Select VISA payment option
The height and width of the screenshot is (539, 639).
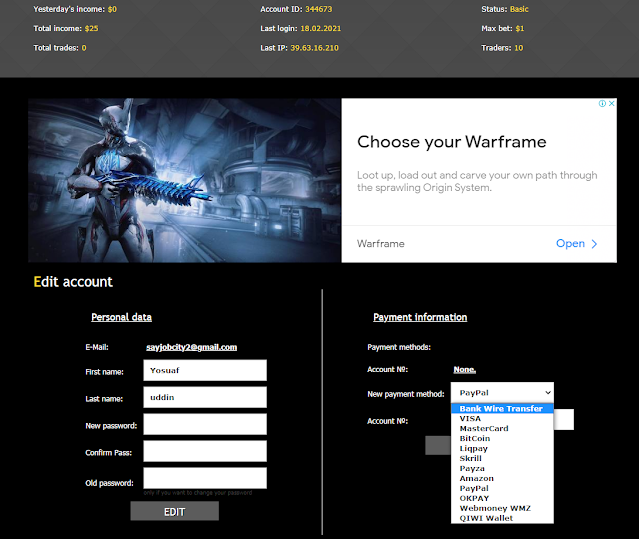[502, 418]
